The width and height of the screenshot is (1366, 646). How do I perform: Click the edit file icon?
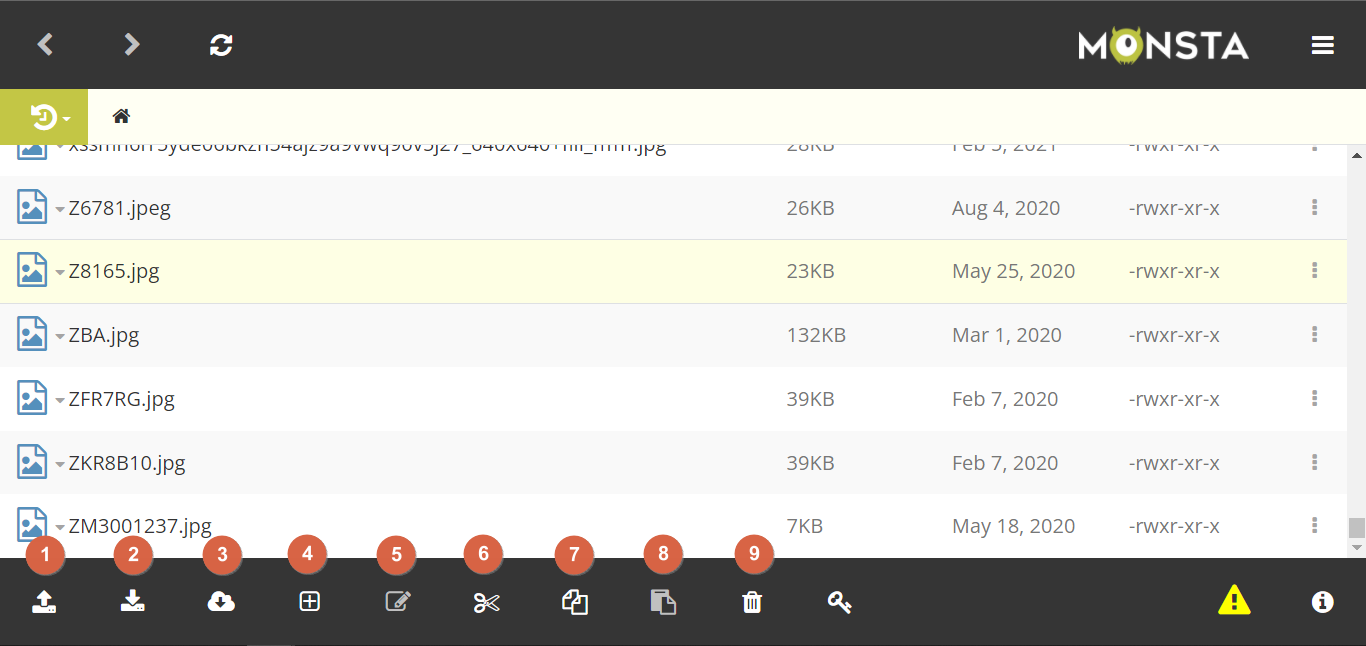click(x=398, y=602)
